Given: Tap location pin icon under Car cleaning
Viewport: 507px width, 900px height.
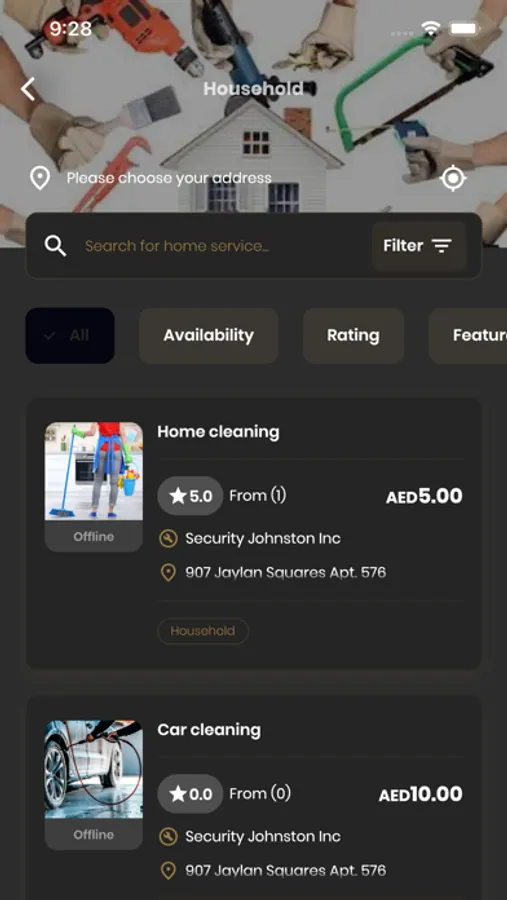Looking at the screenshot, I should pyautogui.click(x=168, y=871).
